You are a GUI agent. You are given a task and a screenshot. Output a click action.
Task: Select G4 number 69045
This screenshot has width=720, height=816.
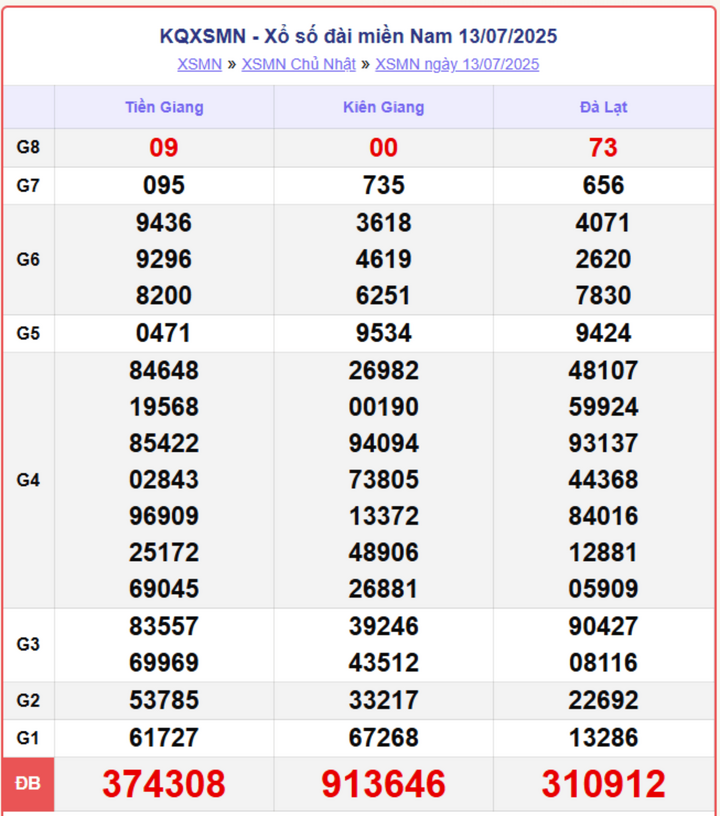[x=164, y=589]
